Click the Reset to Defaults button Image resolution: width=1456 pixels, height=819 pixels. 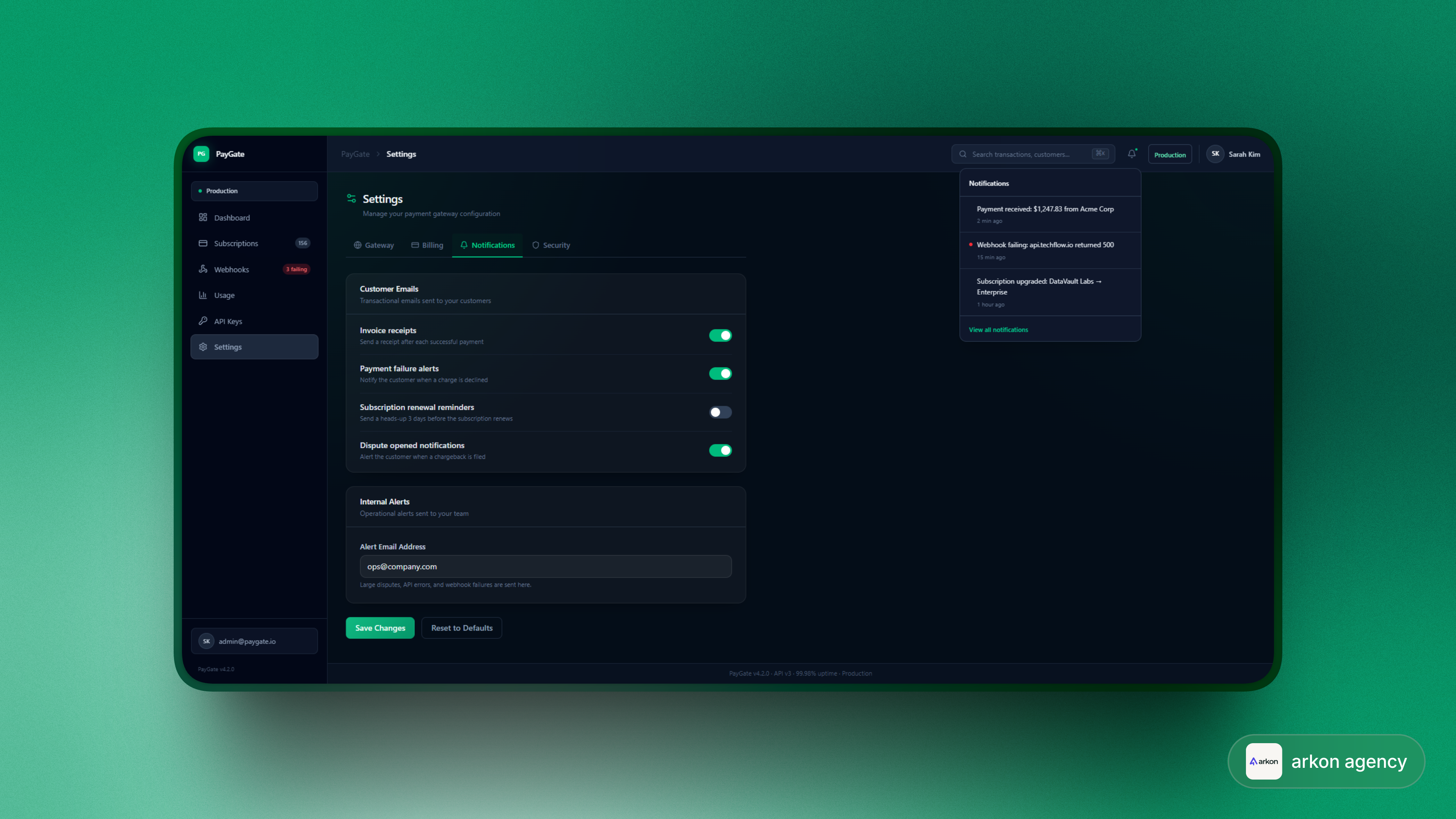tap(462, 628)
